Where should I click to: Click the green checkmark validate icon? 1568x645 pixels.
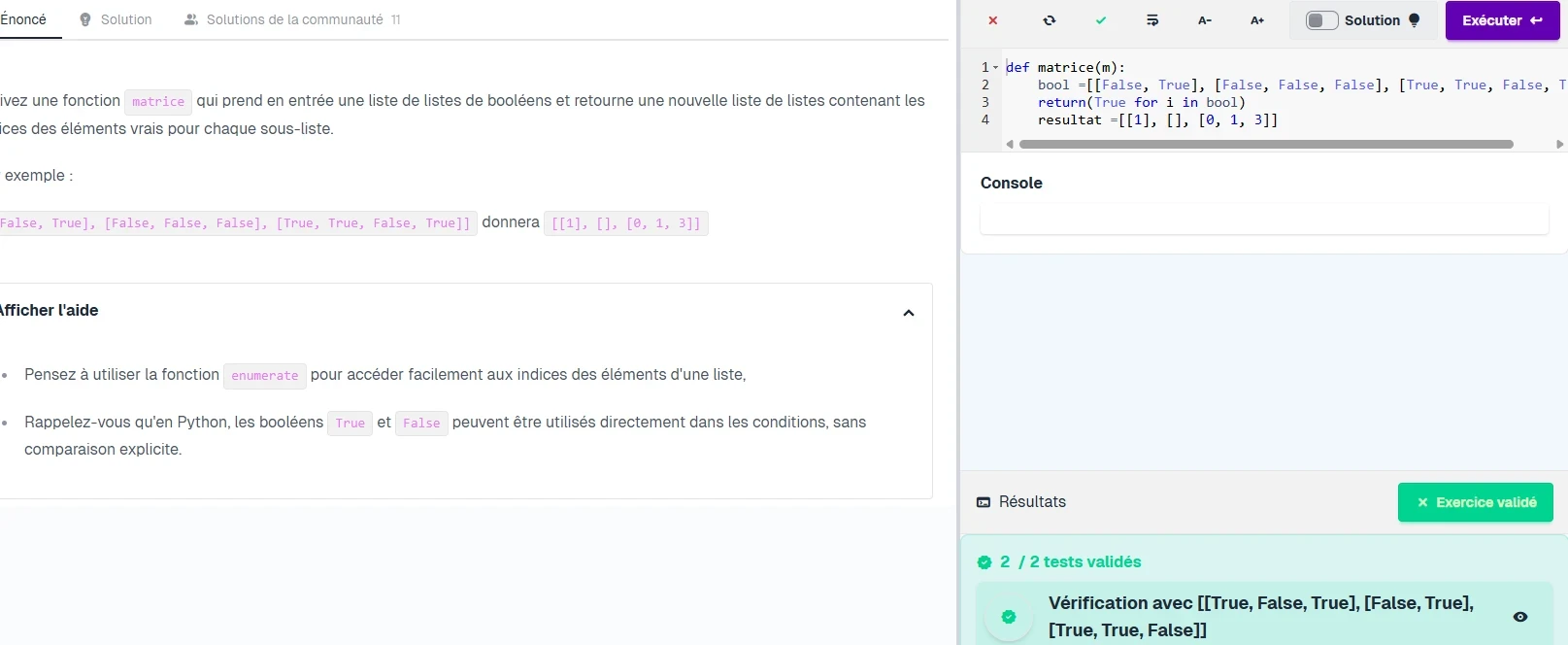(x=1101, y=20)
